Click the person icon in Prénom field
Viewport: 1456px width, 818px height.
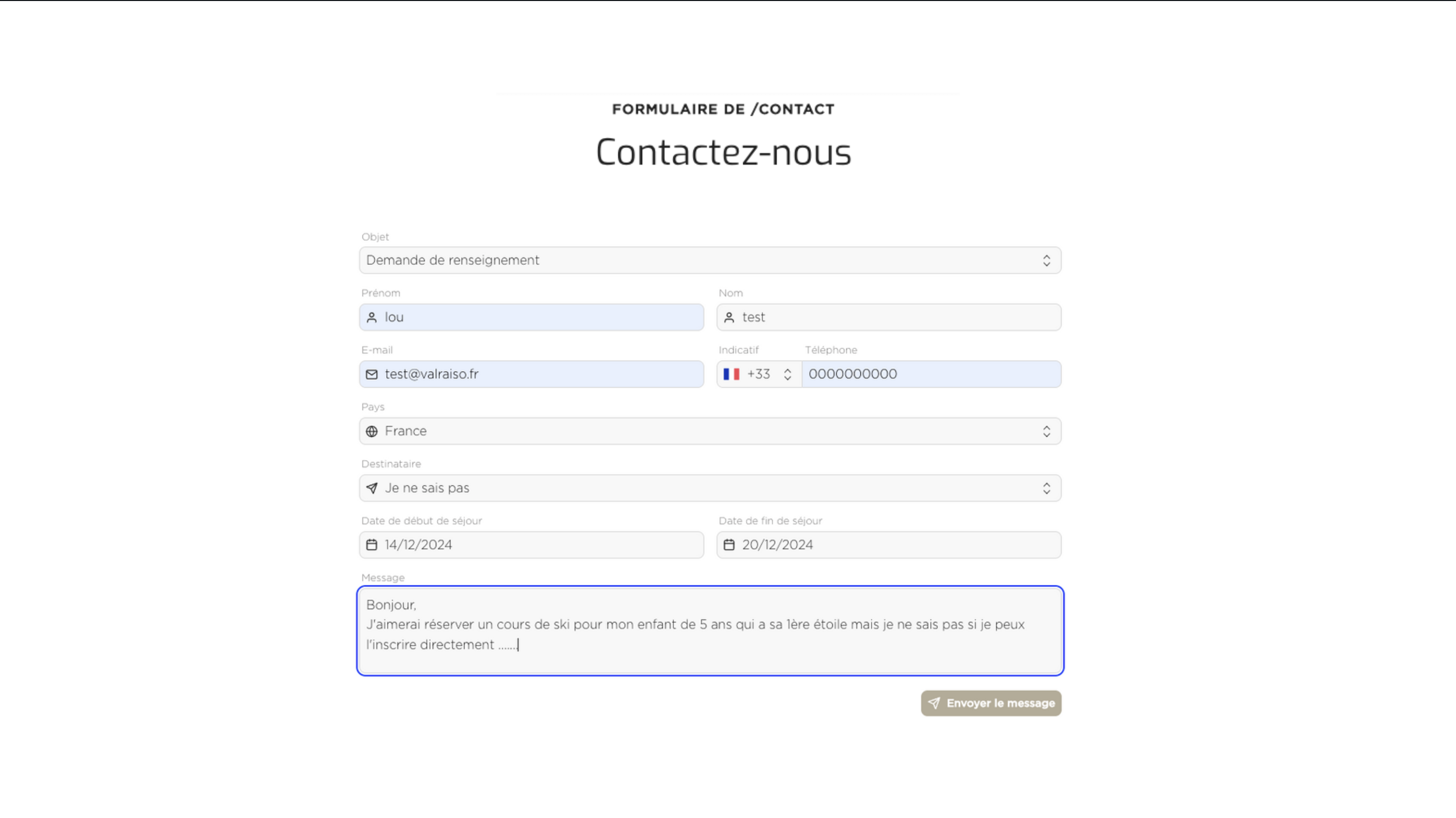372,317
